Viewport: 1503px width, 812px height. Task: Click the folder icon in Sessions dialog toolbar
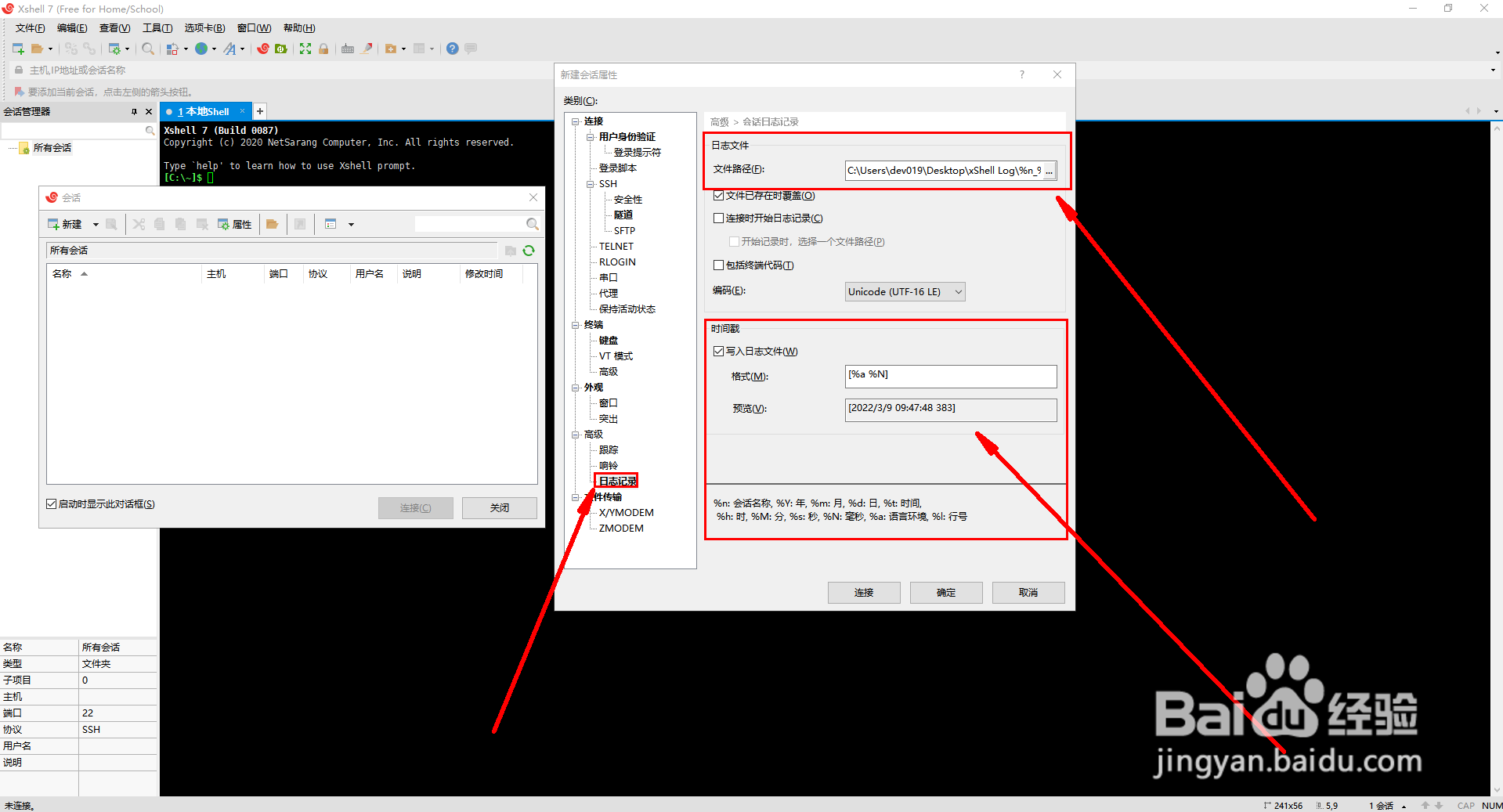click(273, 224)
